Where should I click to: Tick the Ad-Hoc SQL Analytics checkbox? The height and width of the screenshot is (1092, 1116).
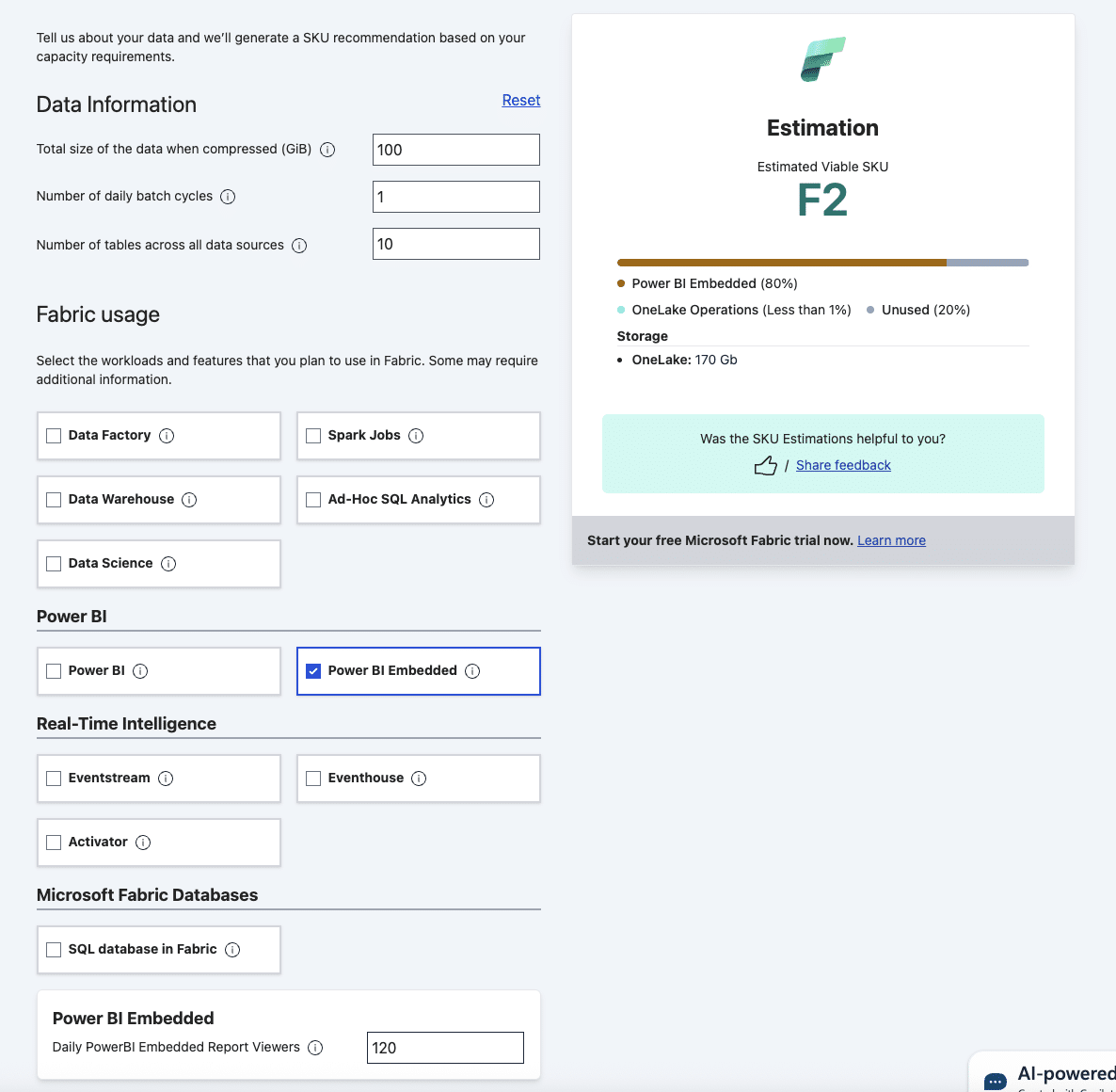tap(313, 500)
